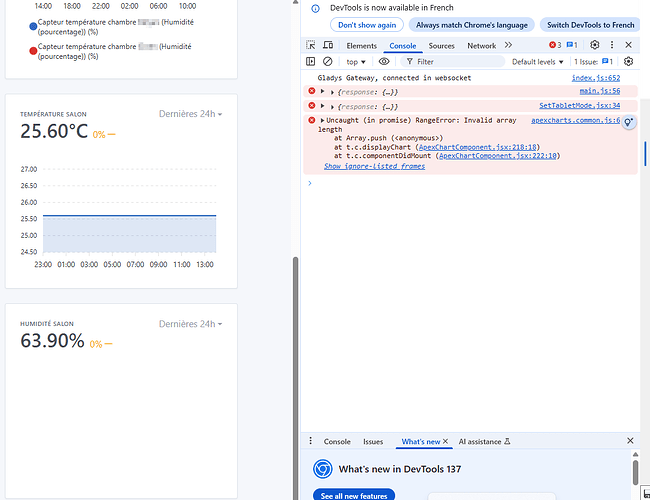
Task: Clear the console with the clear icon
Action: tap(327, 61)
